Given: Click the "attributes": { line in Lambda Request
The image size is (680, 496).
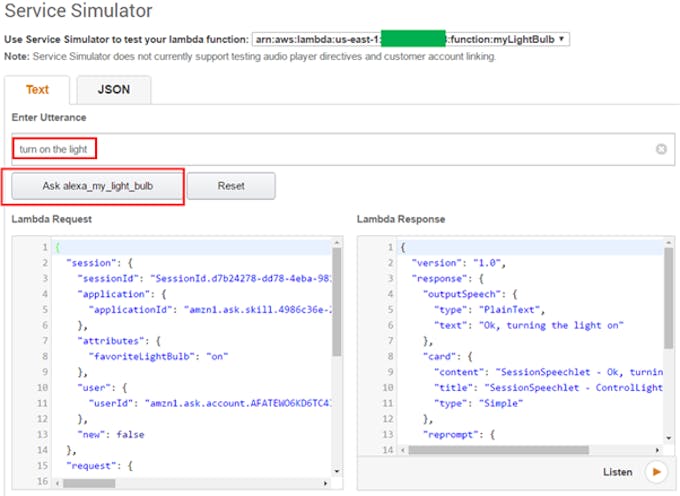Looking at the screenshot, I should (119, 341).
